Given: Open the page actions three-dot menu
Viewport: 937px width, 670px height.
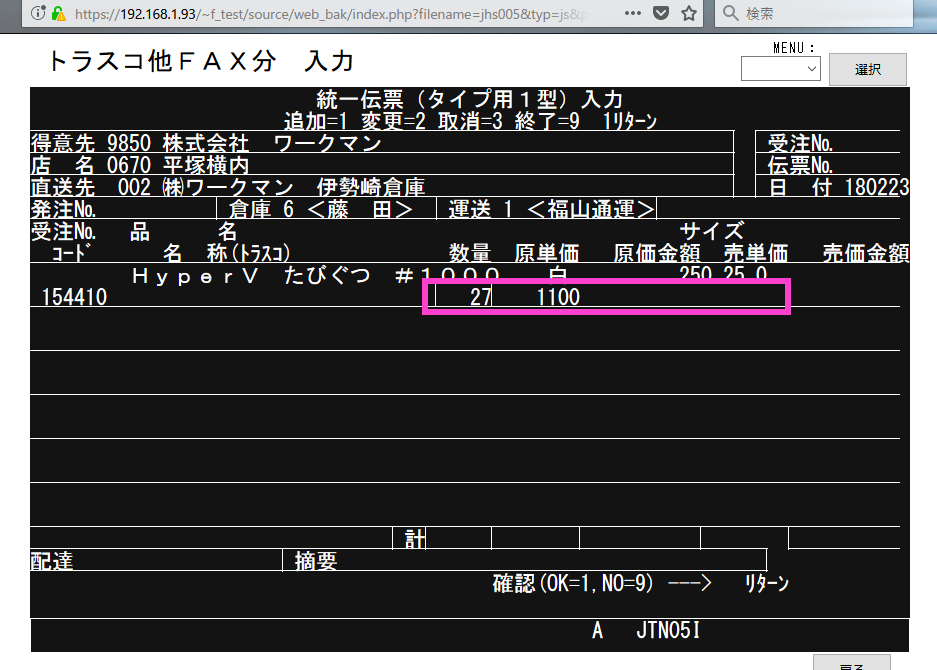Looking at the screenshot, I should [x=633, y=14].
